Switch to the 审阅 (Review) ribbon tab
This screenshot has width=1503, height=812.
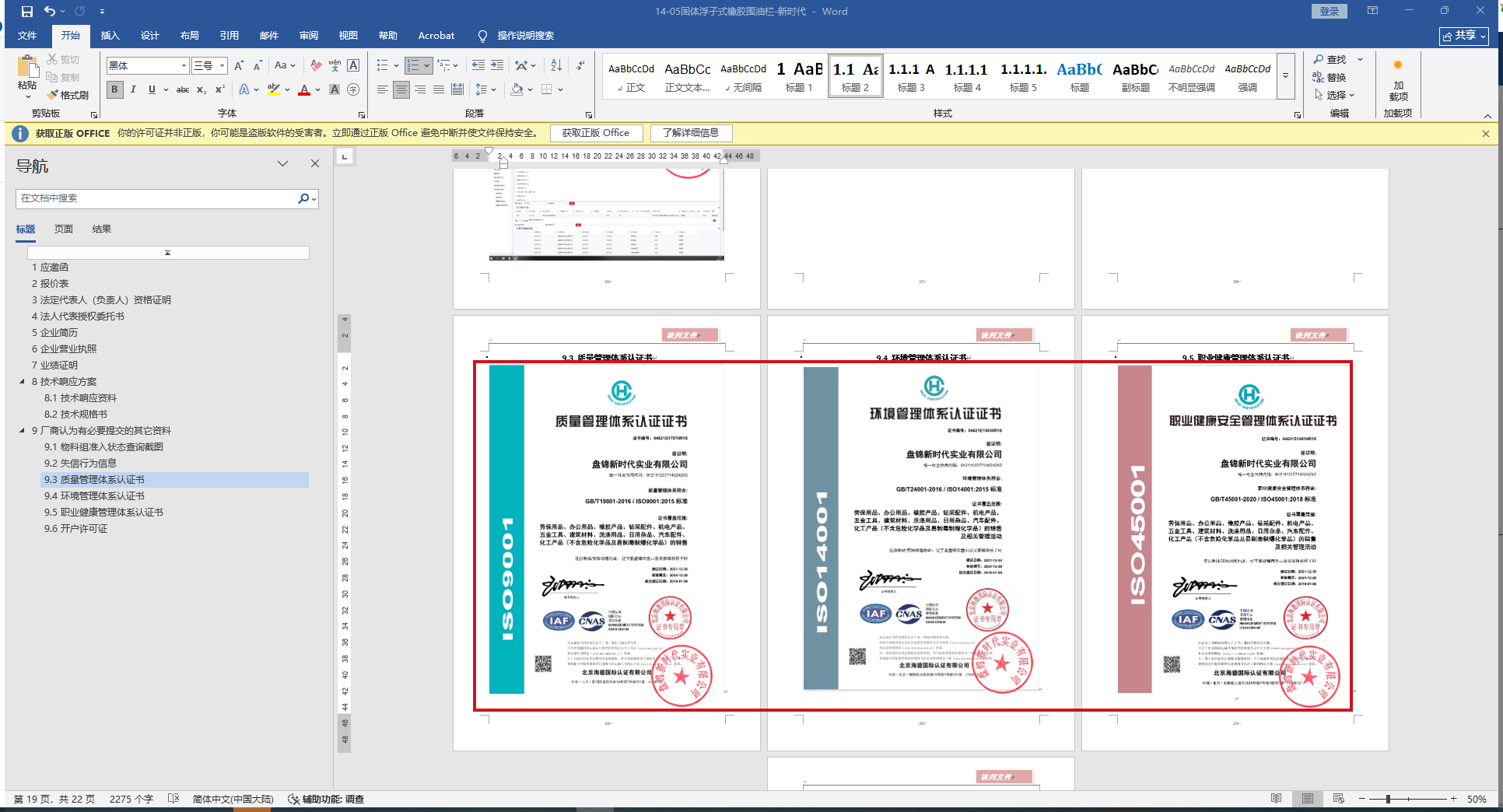pos(309,36)
